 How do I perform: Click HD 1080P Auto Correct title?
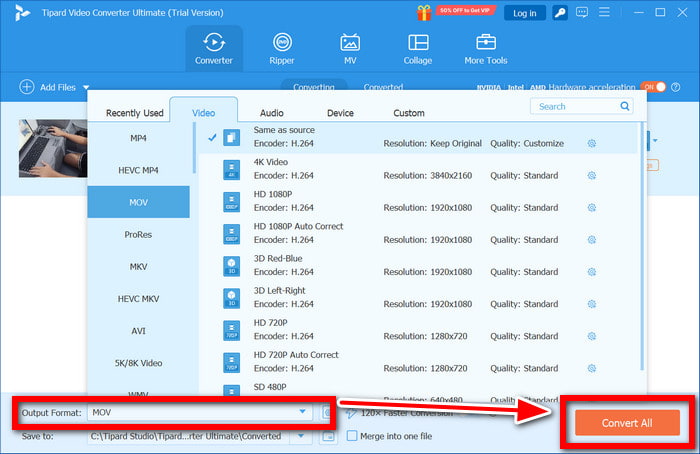(x=298, y=226)
